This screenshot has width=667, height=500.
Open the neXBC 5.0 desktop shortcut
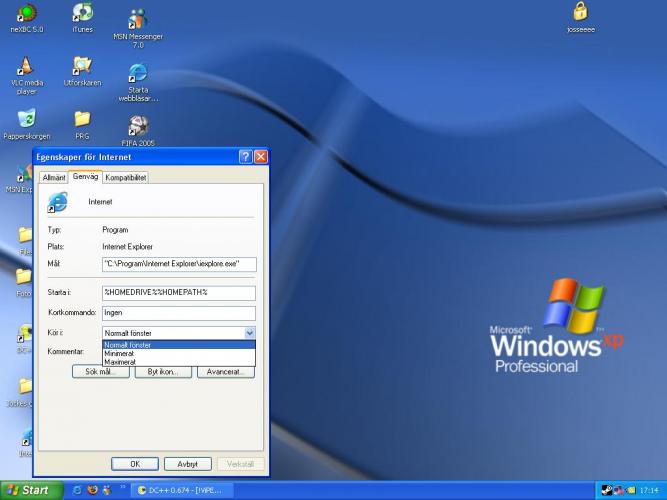pos(27,14)
